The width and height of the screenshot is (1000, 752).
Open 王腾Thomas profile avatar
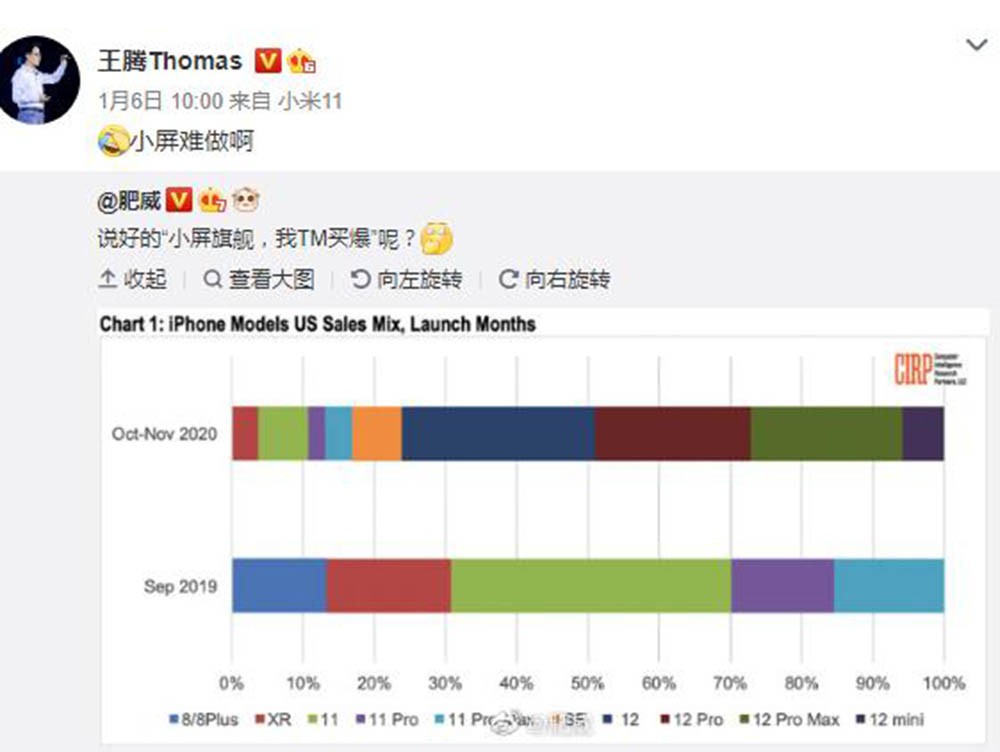(38, 80)
